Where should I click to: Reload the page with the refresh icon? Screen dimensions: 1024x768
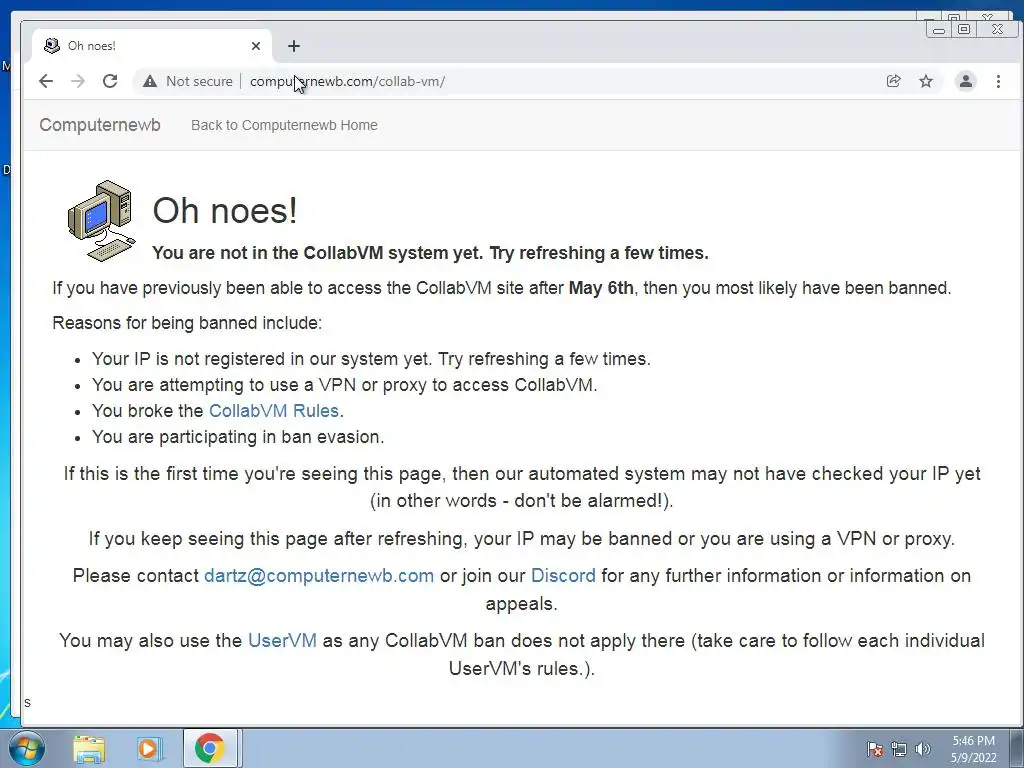(110, 81)
